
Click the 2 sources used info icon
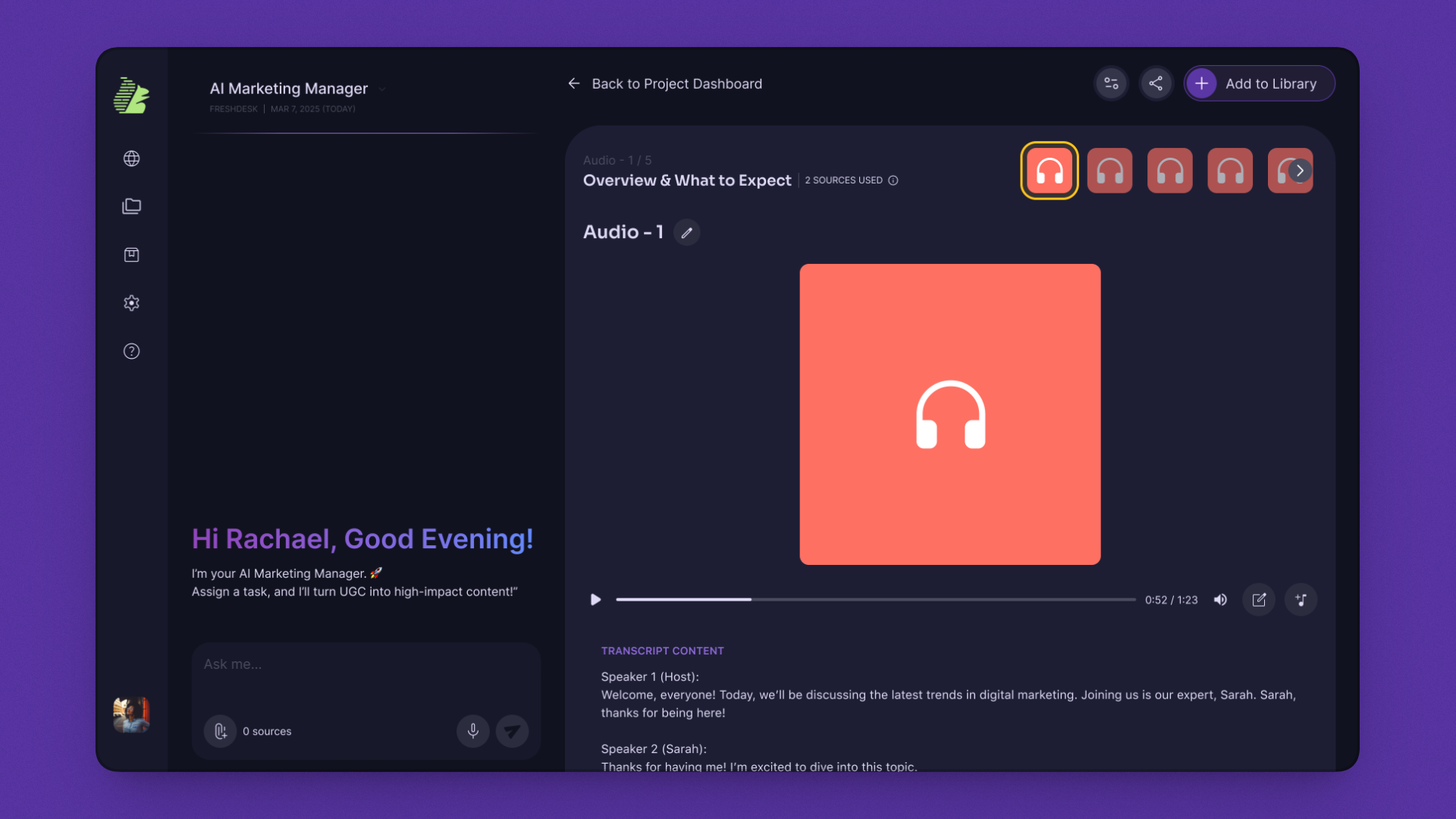893,180
